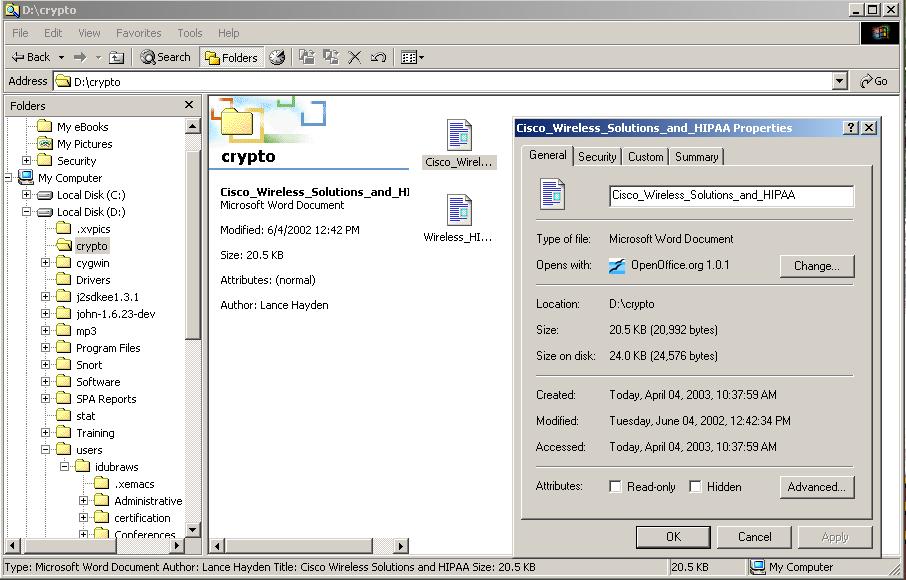Open the View menu
Screen dimensions: 906x580
[89, 33]
